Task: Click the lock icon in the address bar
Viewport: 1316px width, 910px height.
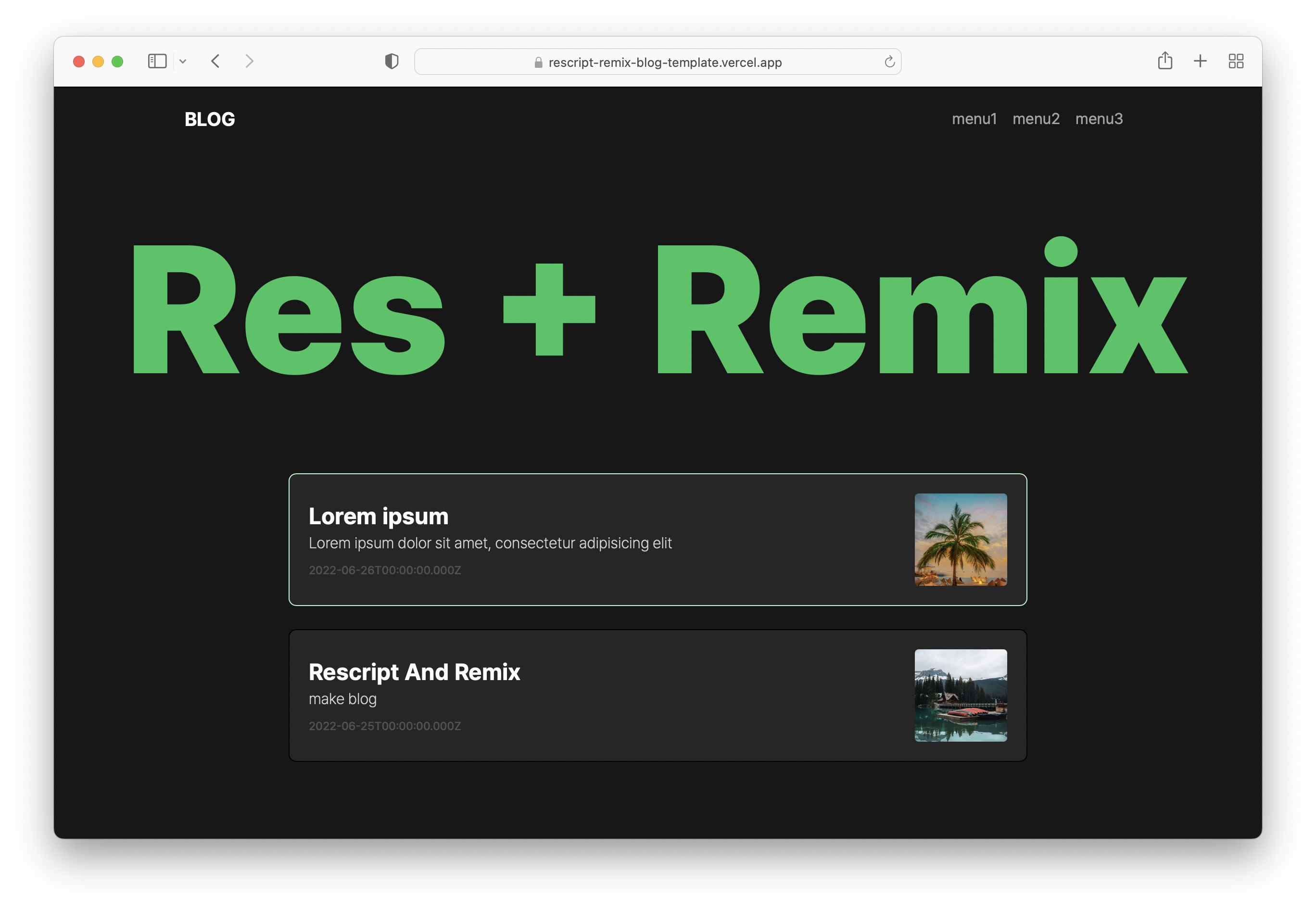Action: (538, 62)
